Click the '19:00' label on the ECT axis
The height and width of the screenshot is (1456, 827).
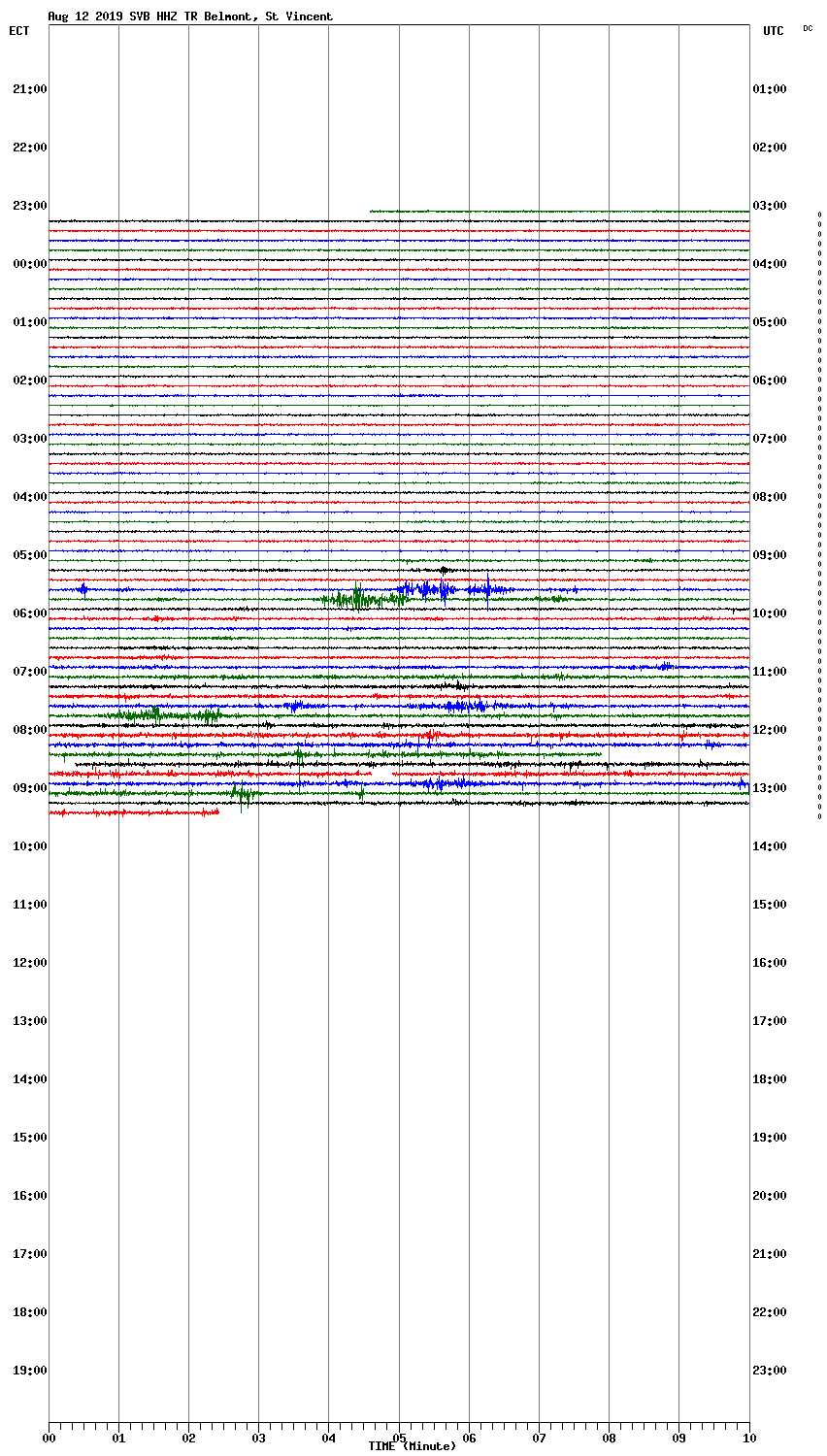[x=30, y=1371]
